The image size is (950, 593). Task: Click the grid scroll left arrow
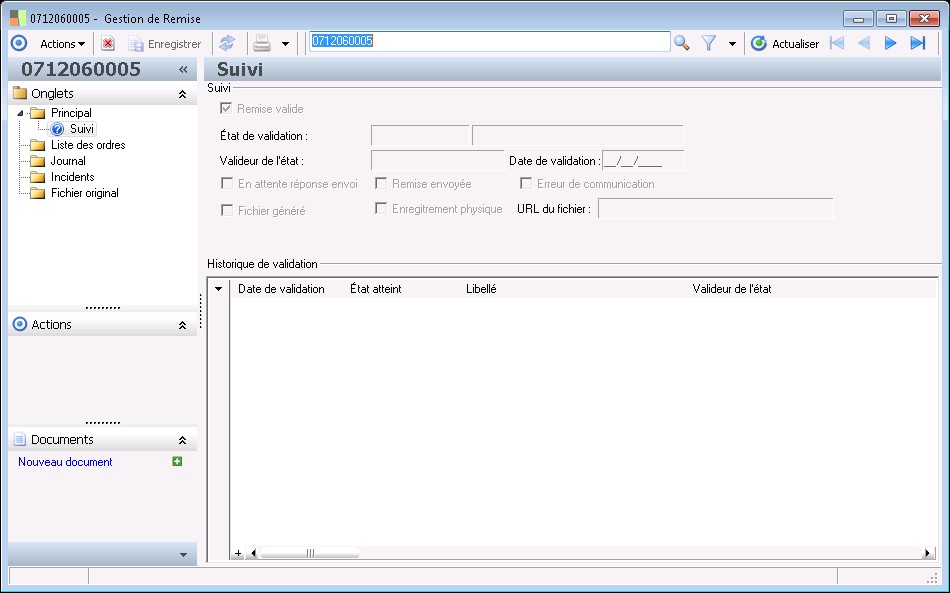(253, 553)
